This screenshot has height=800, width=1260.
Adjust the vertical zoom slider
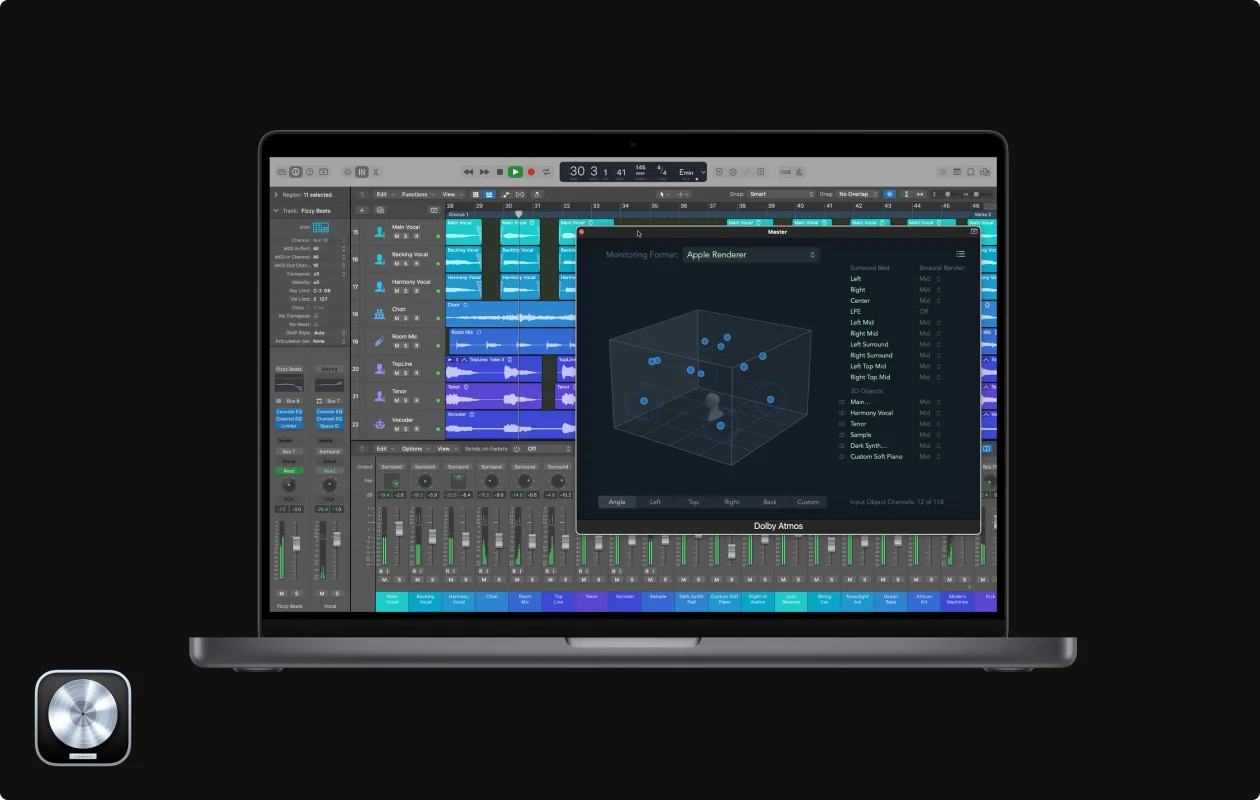[x=947, y=194]
